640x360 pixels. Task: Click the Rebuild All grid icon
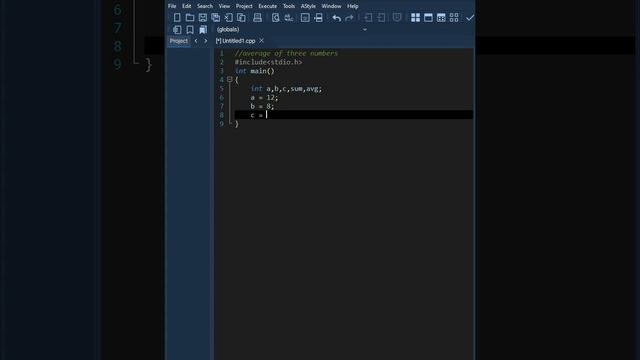(454, 18)
